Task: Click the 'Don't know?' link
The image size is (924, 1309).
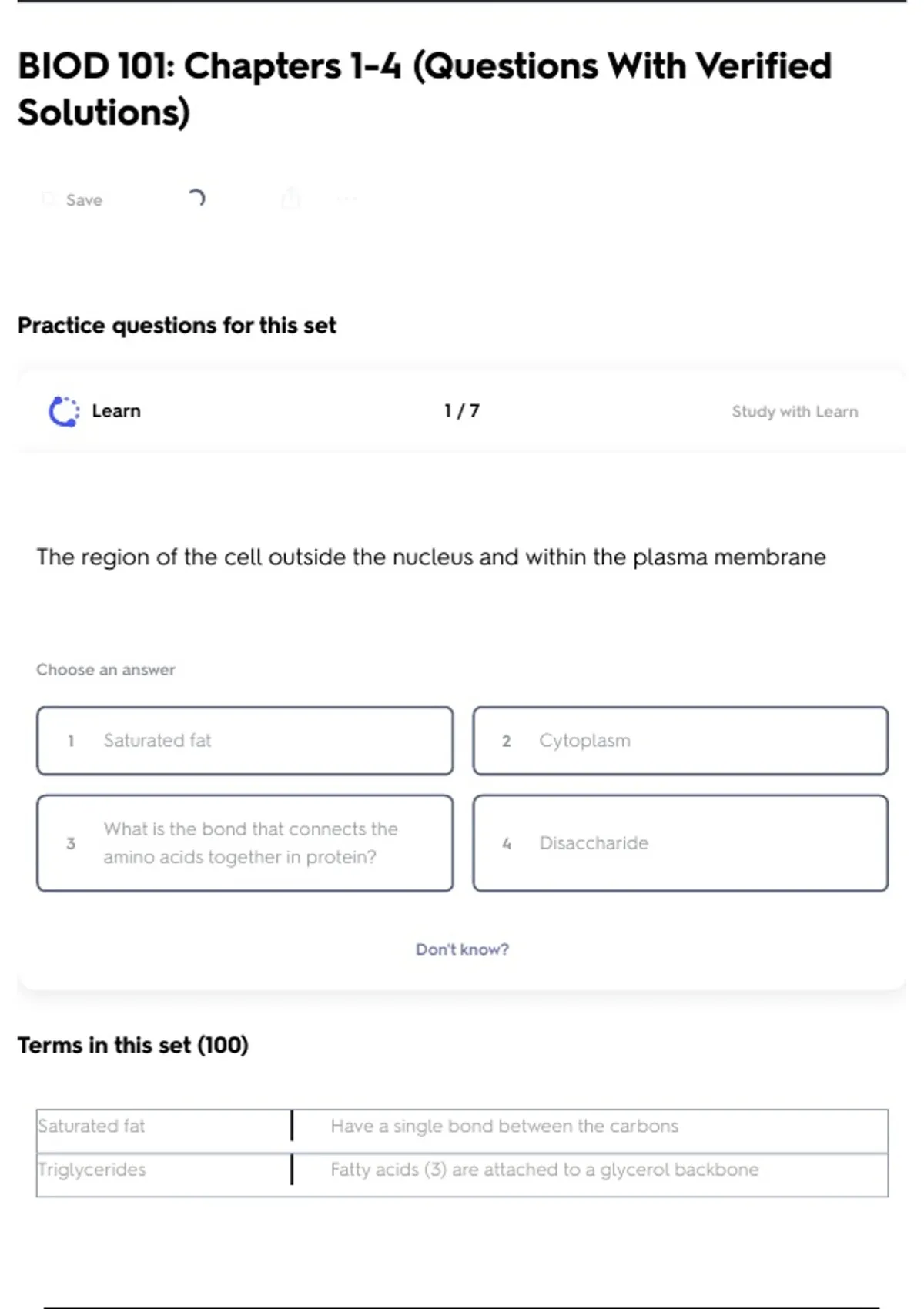Action: click(462, 949)
